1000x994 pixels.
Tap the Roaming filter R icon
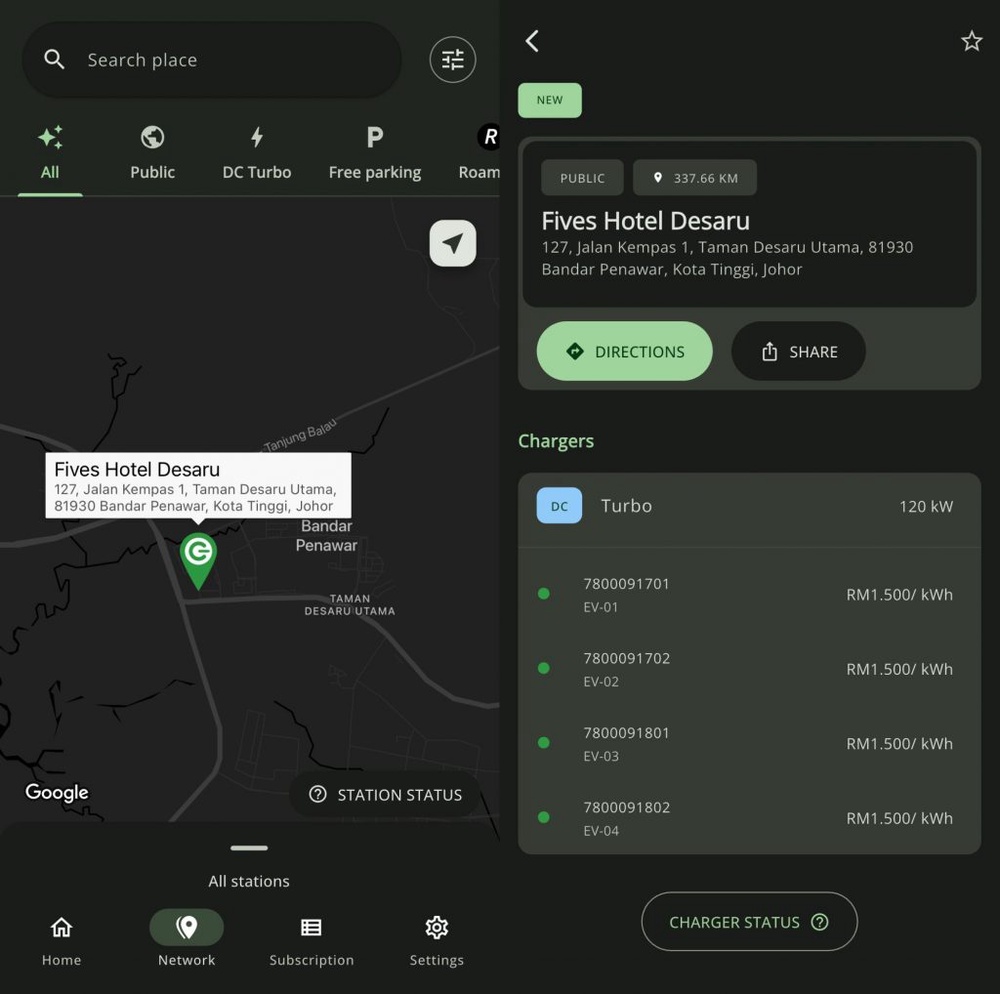pyautogui.click(x=489, y=136)
